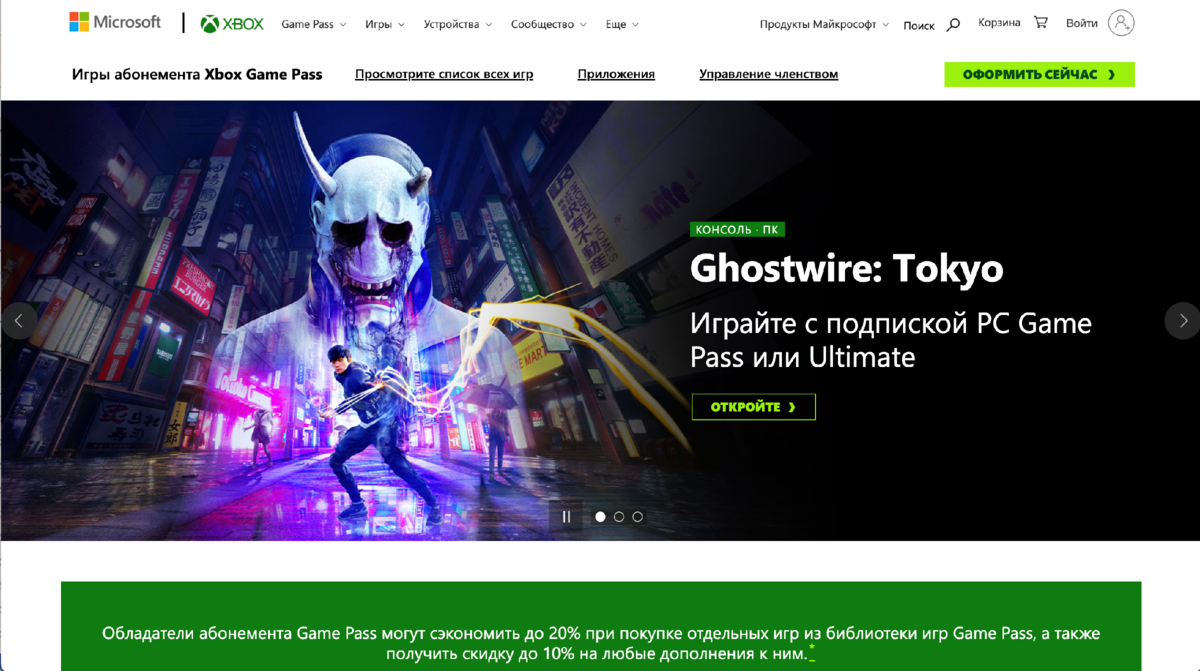Viewport: 1200px width, 671px height.
Task: Expand the Game Pass menu
Action: (x=314, y=24)
